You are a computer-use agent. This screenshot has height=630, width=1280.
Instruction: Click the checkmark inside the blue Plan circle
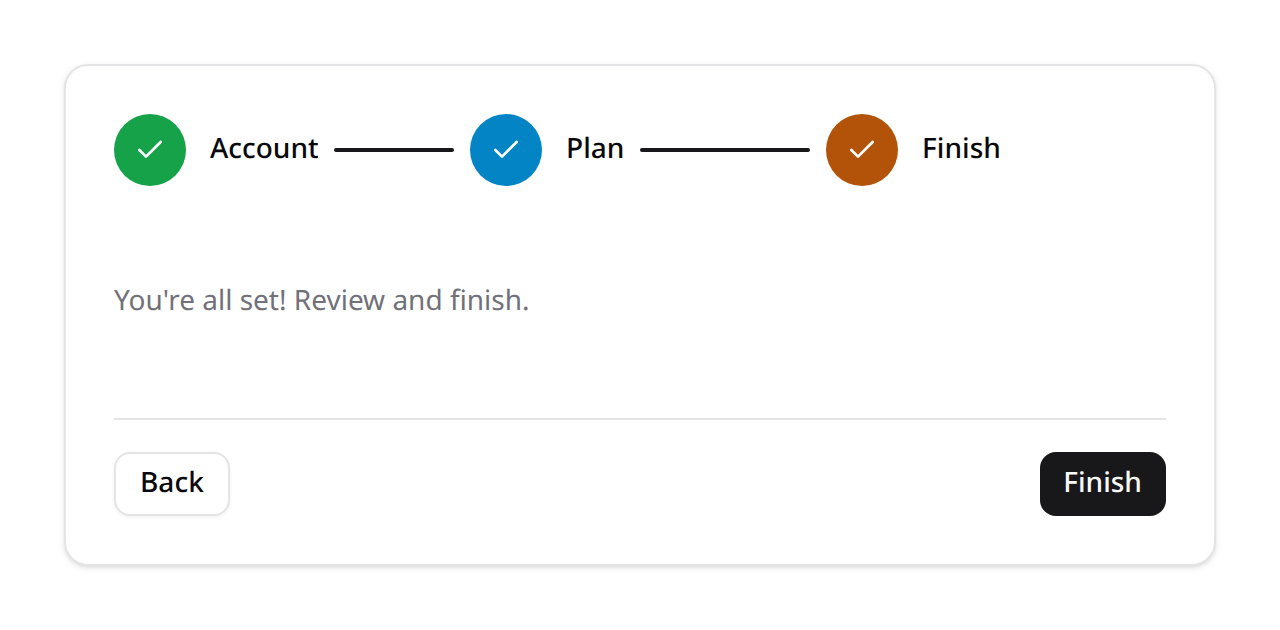(x=506, y=150)
